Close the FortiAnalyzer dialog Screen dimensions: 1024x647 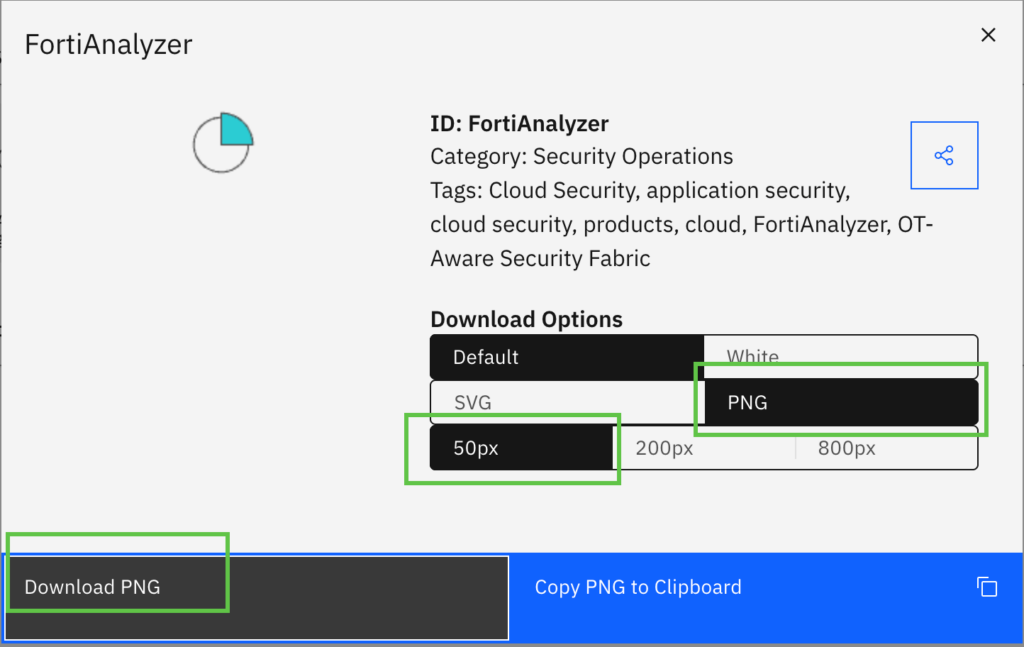pos(988,34)
